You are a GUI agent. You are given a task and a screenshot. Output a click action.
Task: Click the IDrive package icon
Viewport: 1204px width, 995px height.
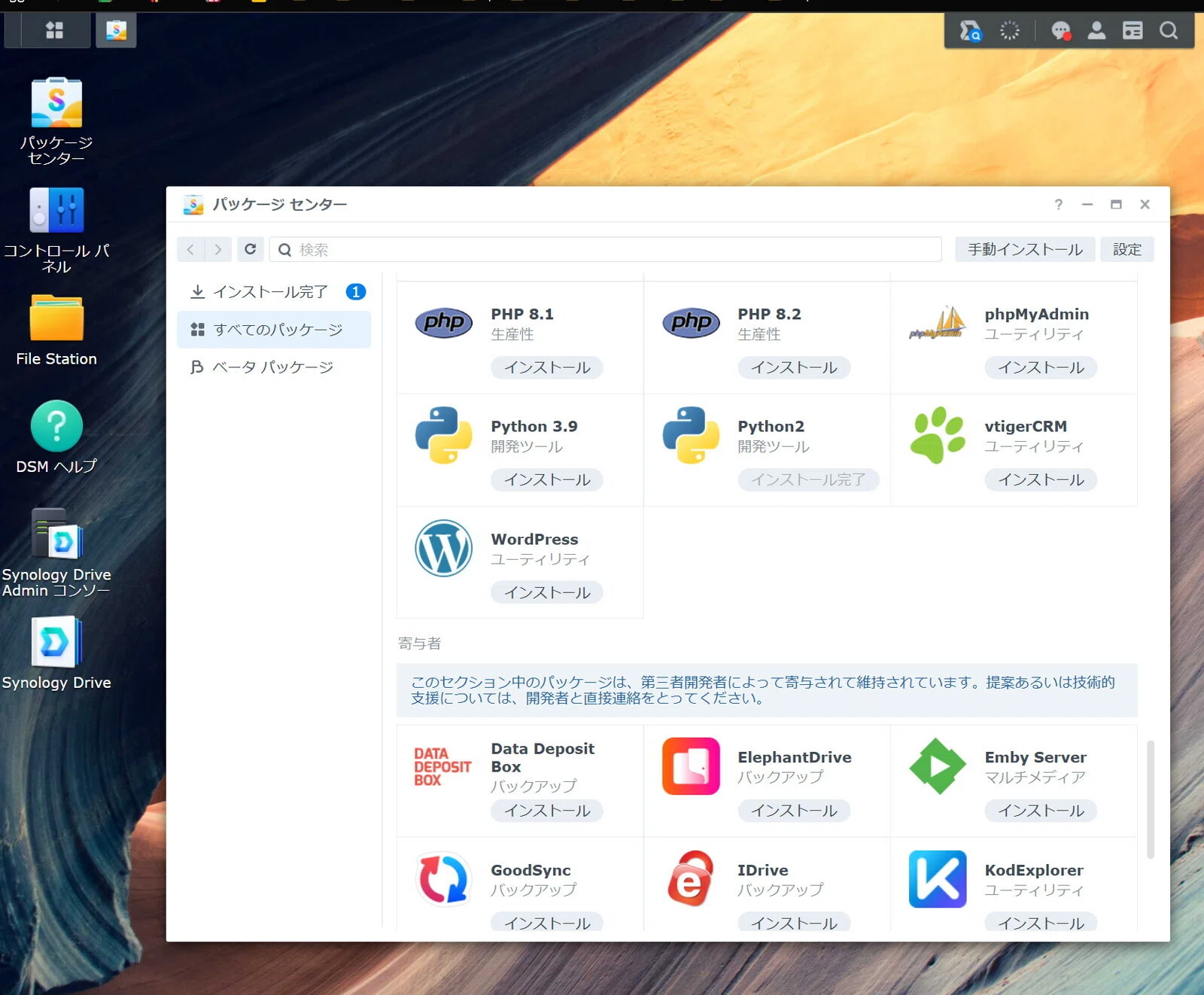click(691, 878)
